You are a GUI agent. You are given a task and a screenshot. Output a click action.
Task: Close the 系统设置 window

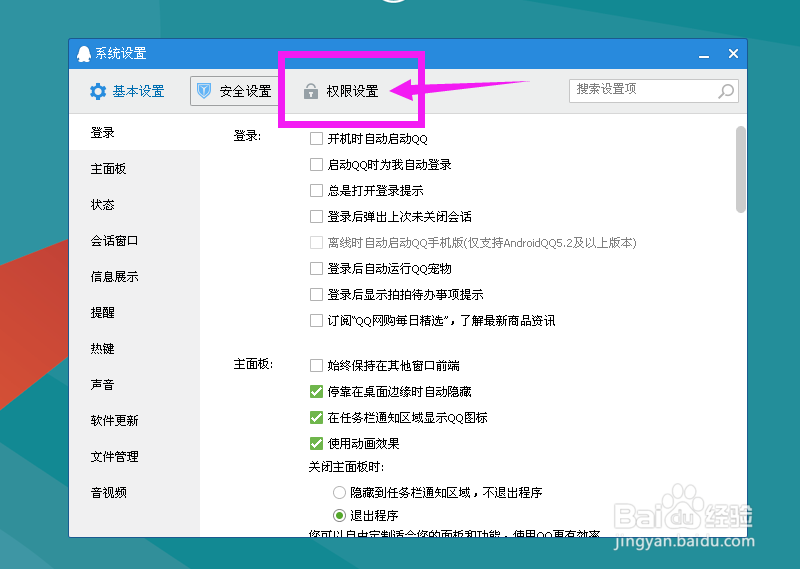click(734, 54)
